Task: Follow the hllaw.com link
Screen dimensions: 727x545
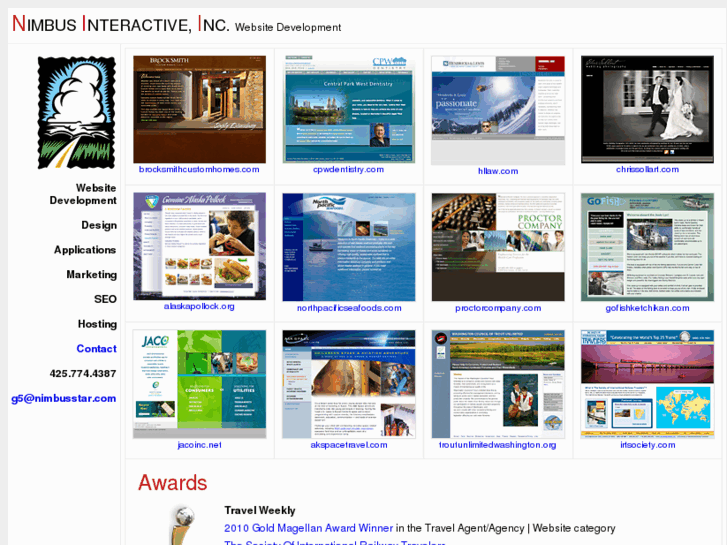Action: tap(498, 171)
